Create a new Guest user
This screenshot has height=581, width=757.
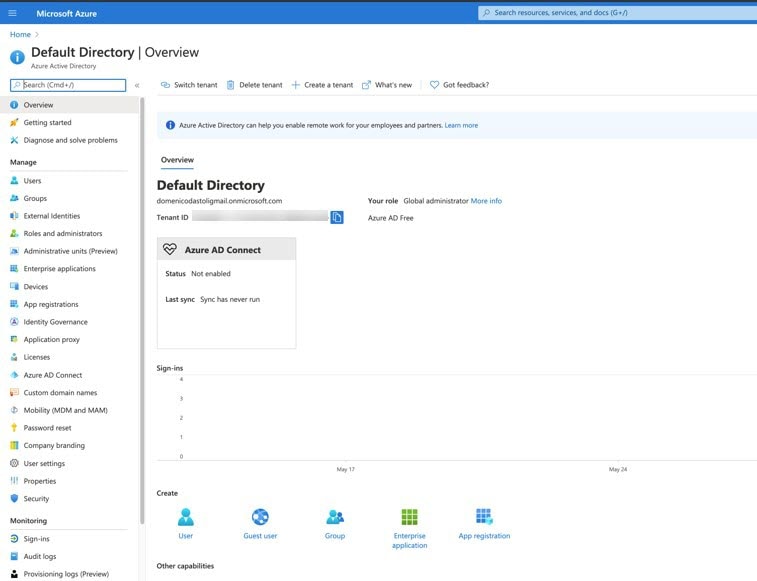[260, 524]
